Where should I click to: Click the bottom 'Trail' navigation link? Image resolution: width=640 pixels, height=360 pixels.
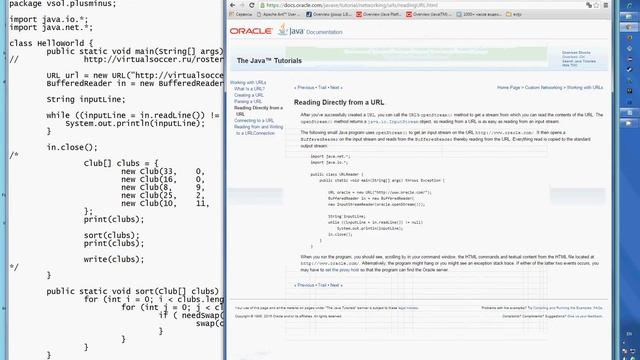click(322, 285)
